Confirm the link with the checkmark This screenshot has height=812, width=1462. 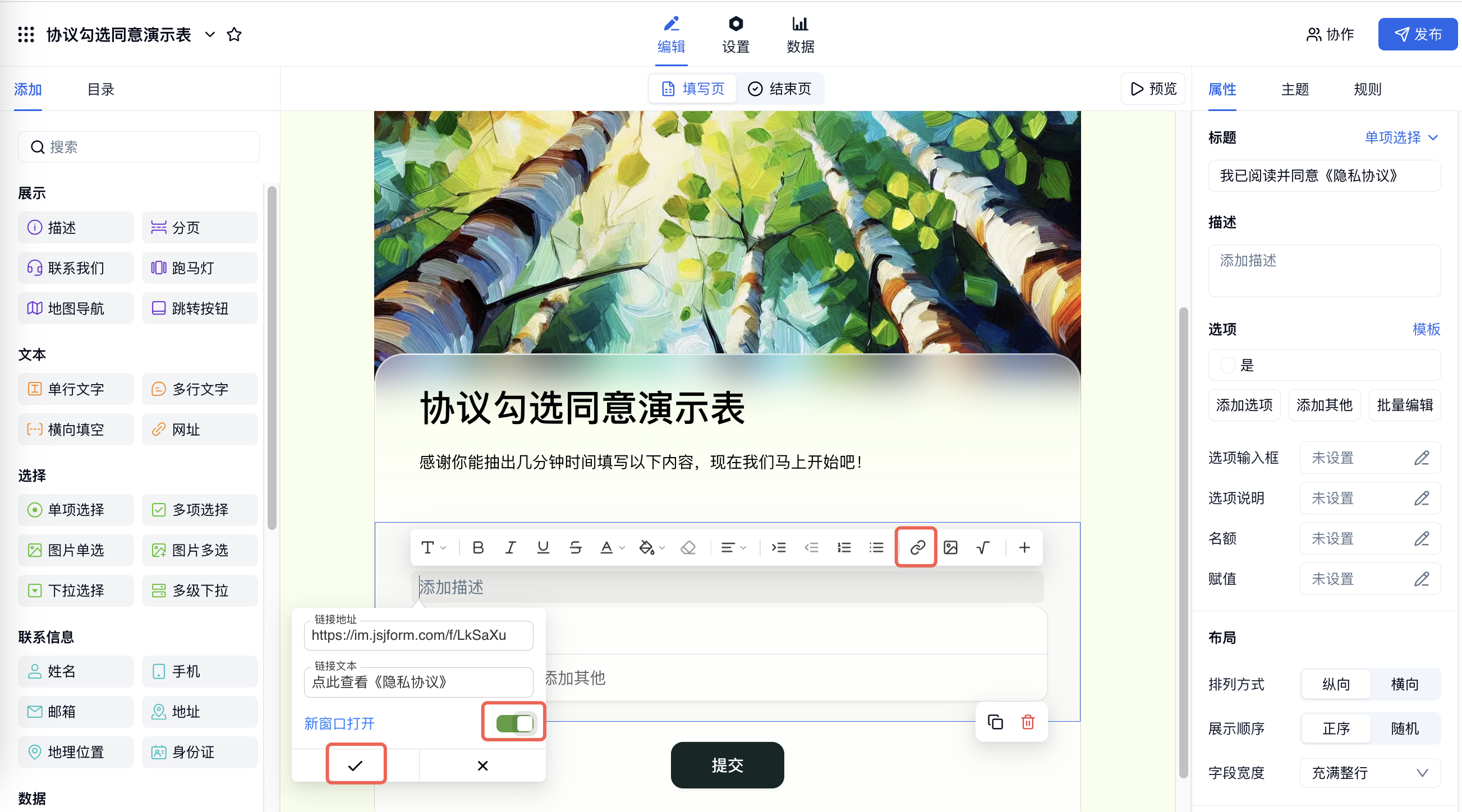coord(355,765)
